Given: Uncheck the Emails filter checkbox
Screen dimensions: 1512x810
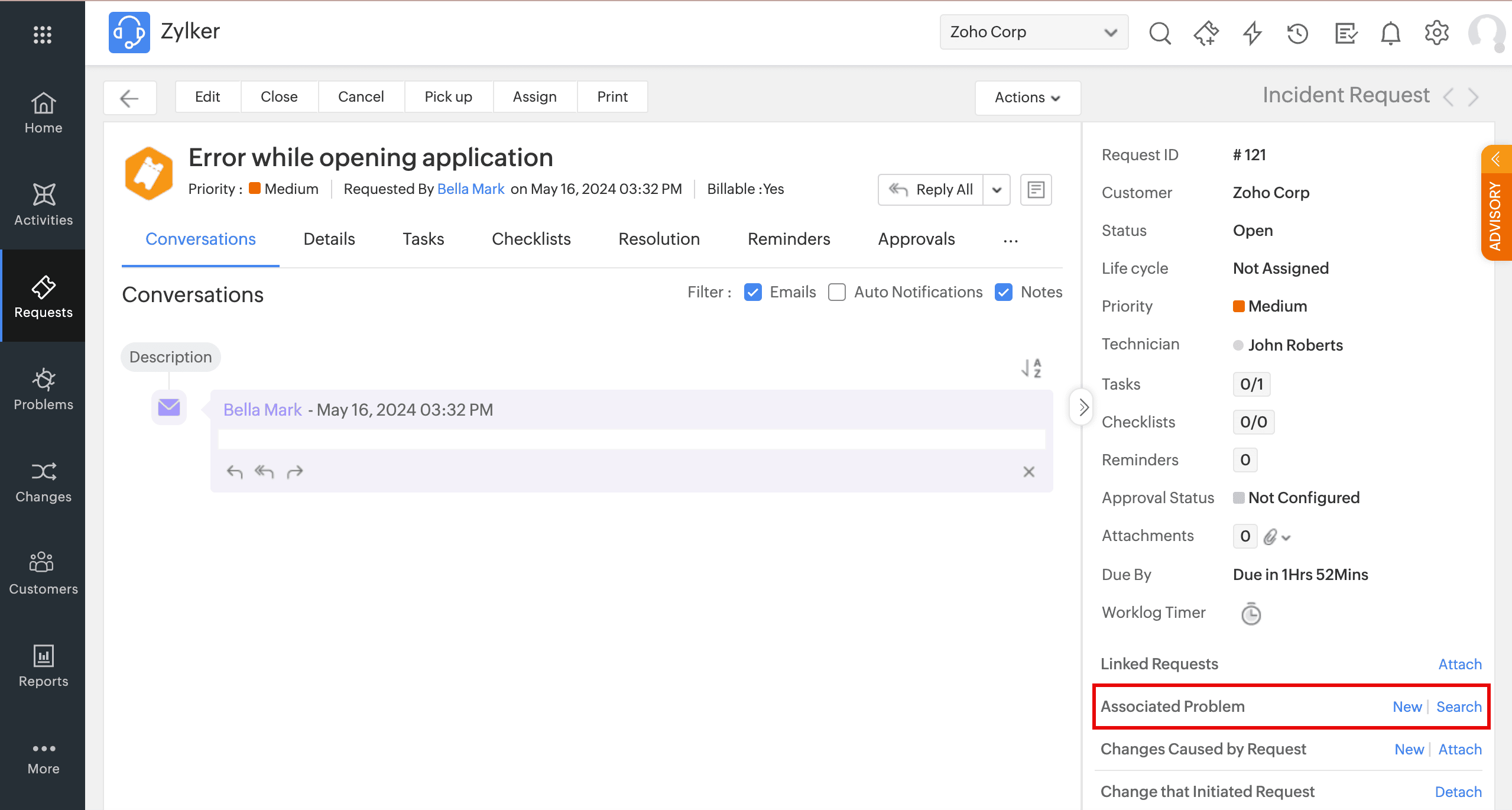Looking at the screenshot, I should pos(752,292).
